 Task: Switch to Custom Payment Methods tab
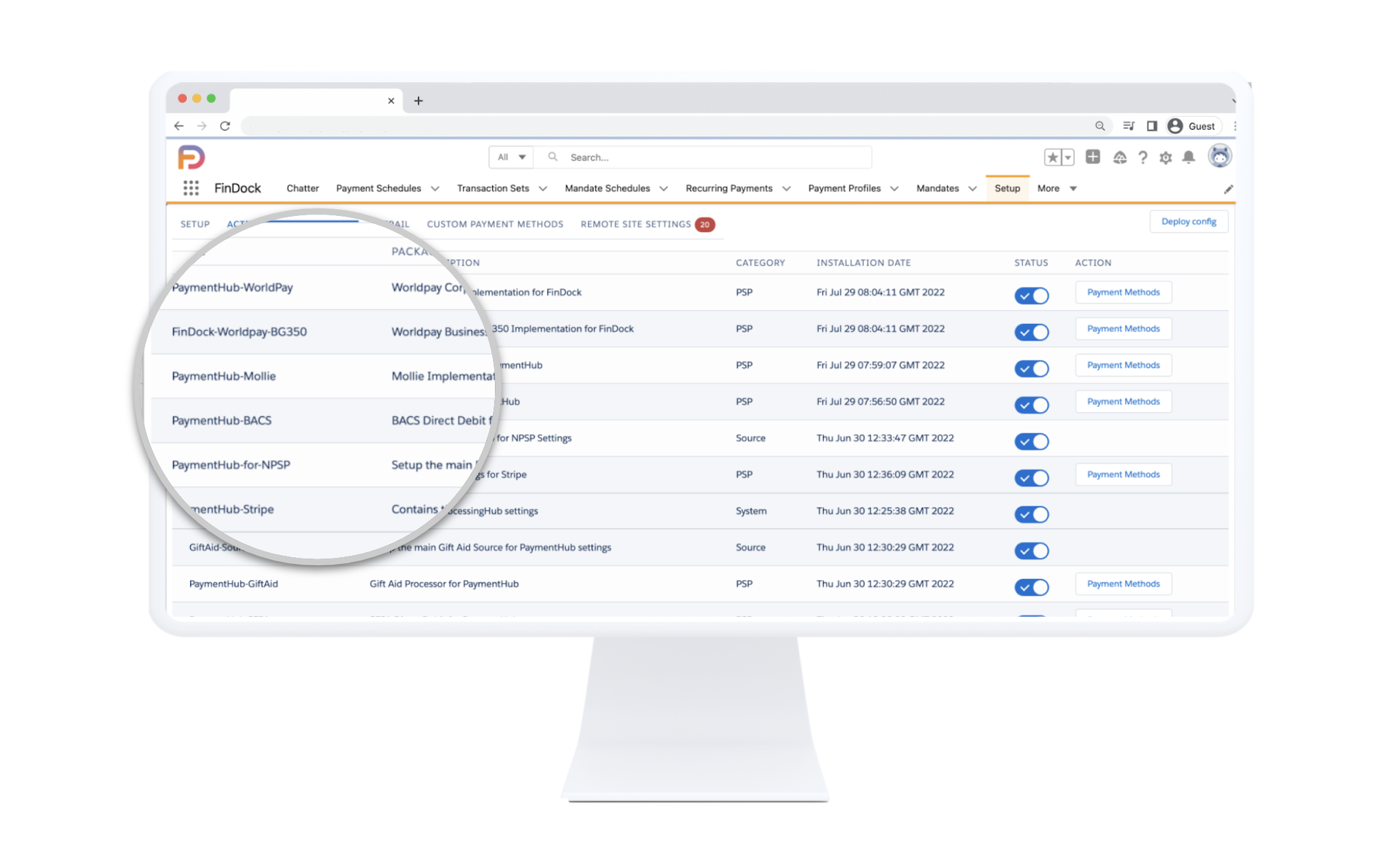click(x=495, y=224)
